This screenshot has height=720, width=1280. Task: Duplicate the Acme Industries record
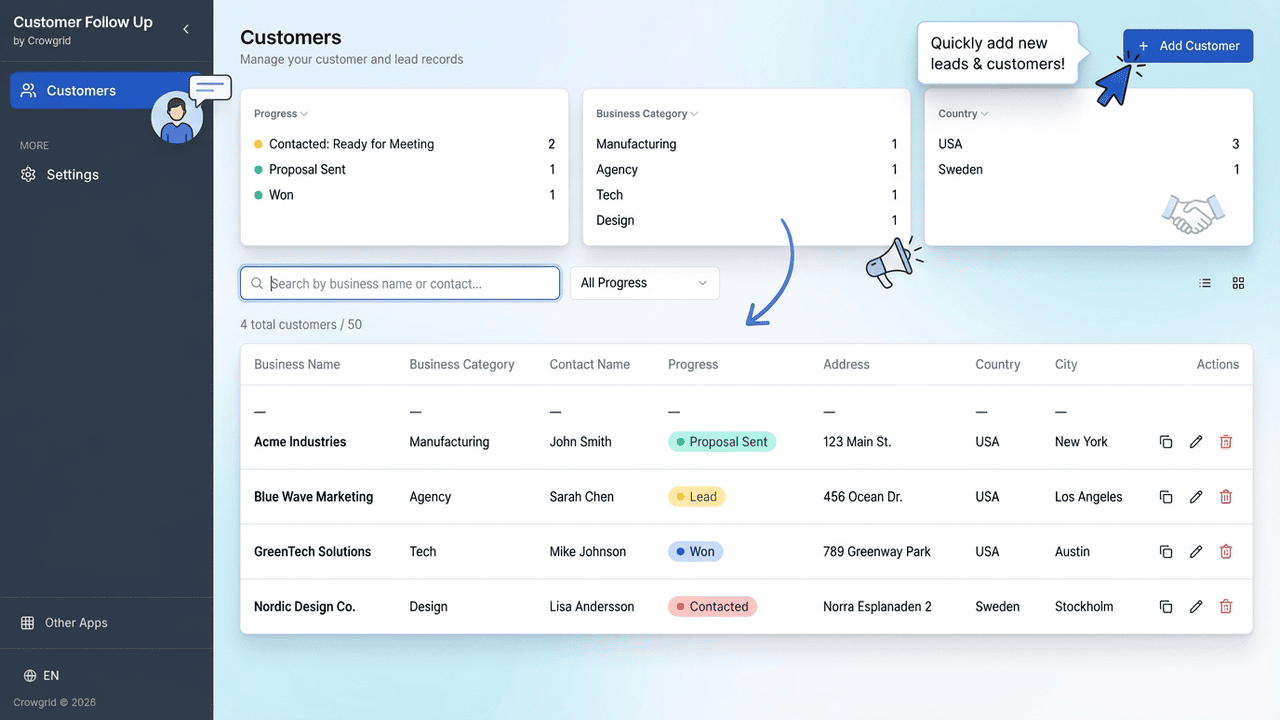pyautogui.click(x=1166, y=442)
